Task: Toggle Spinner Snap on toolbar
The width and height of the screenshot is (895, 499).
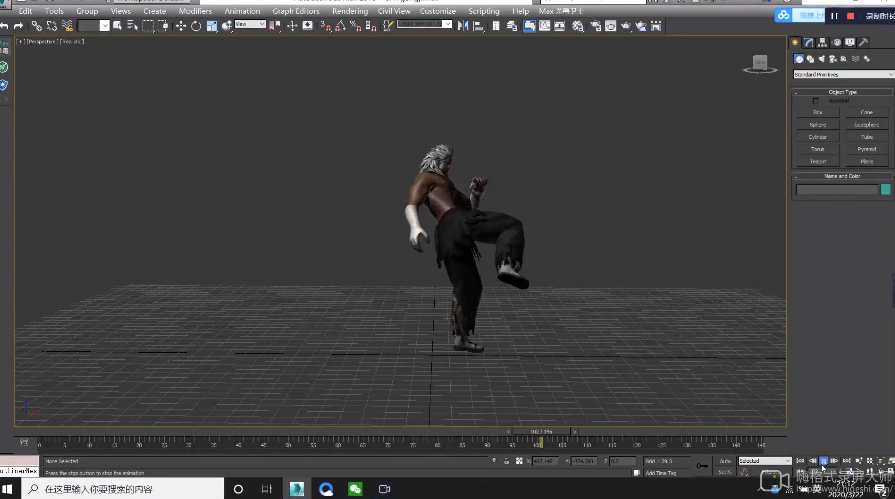Action: [371, 26]
